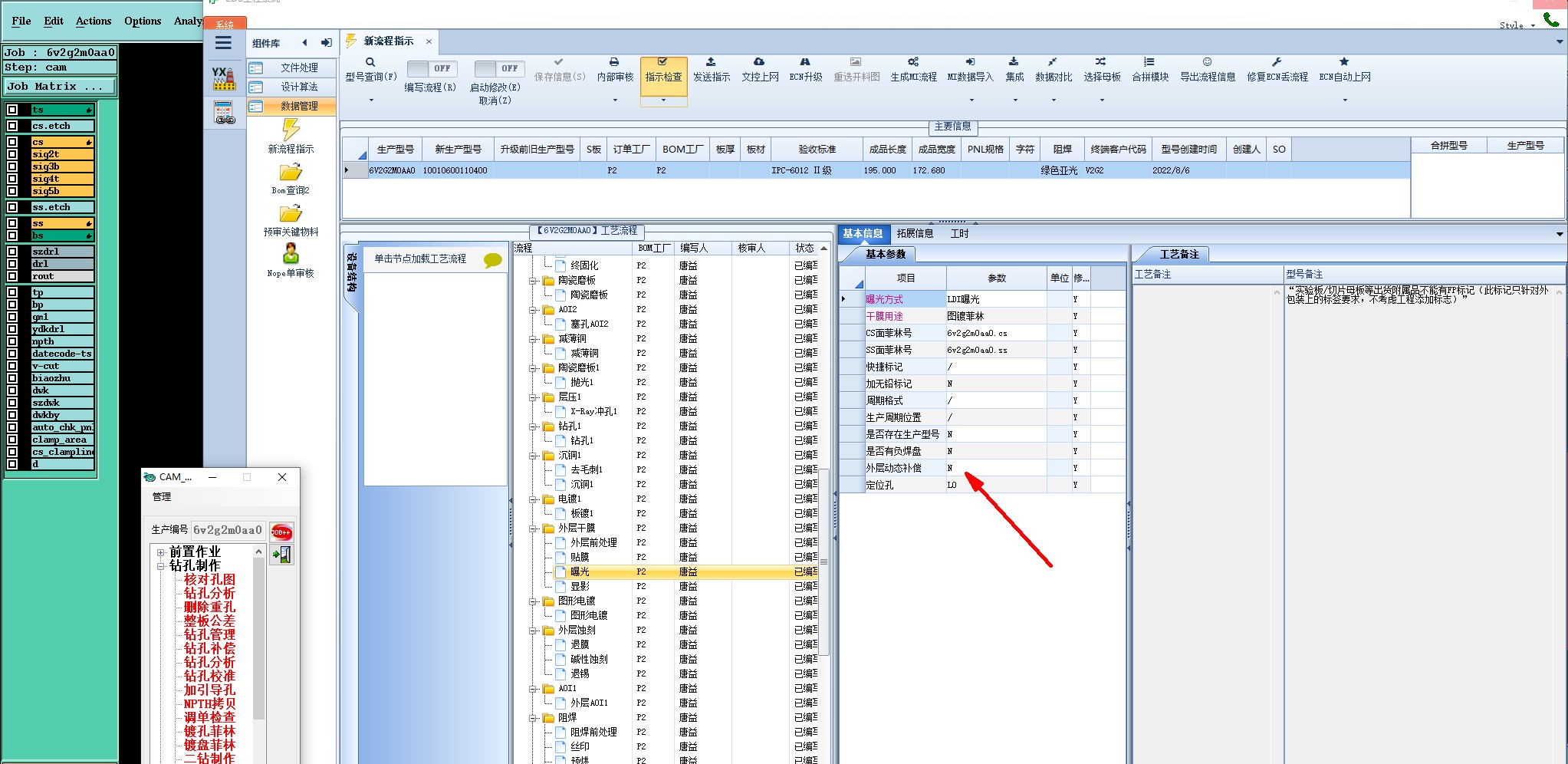
Task: Click the pin icon next to 组件库
Action: pyautogui.click(x=326, y=43)
